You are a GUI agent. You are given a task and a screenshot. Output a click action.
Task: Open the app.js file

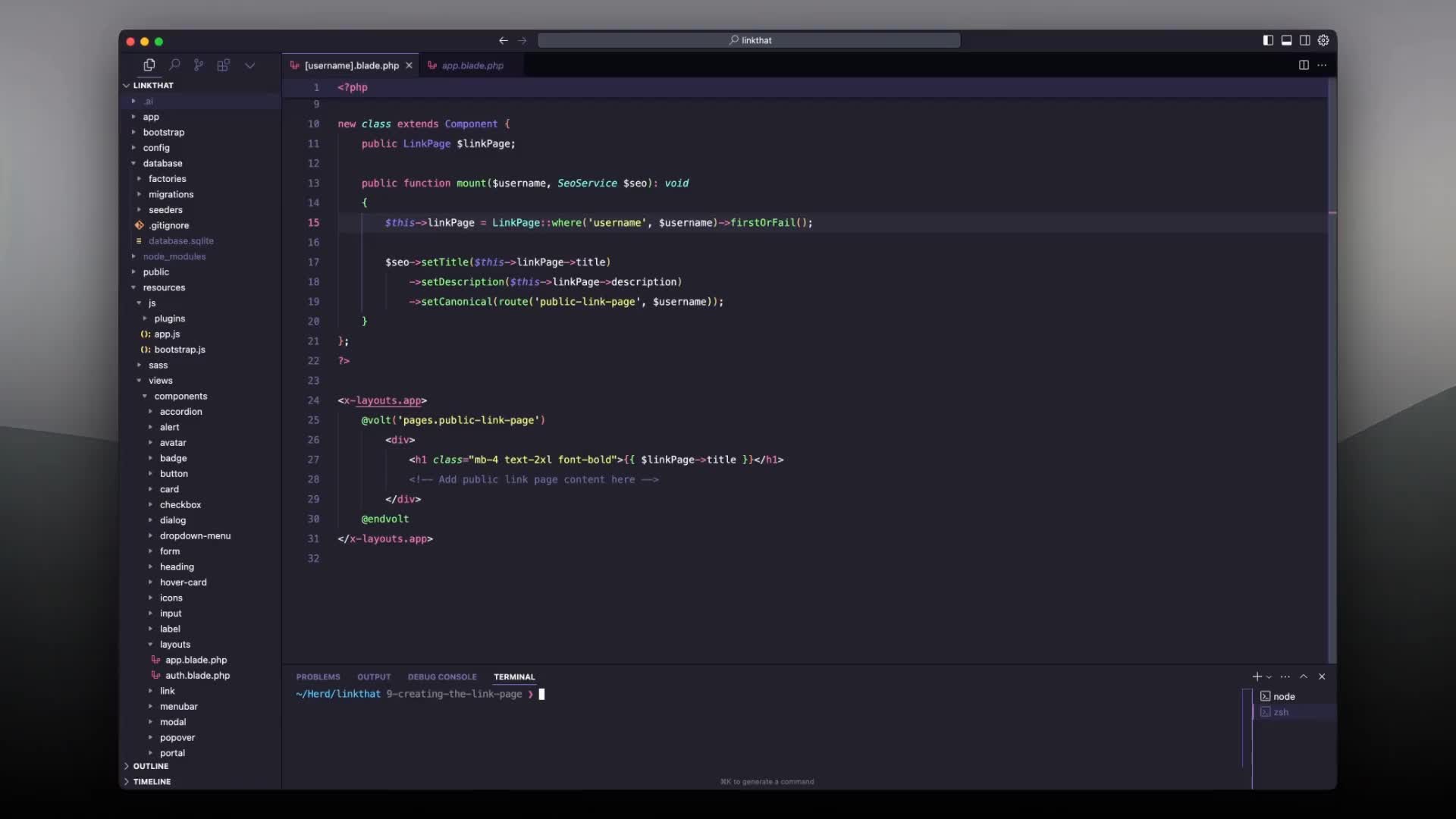coord(200,334)
